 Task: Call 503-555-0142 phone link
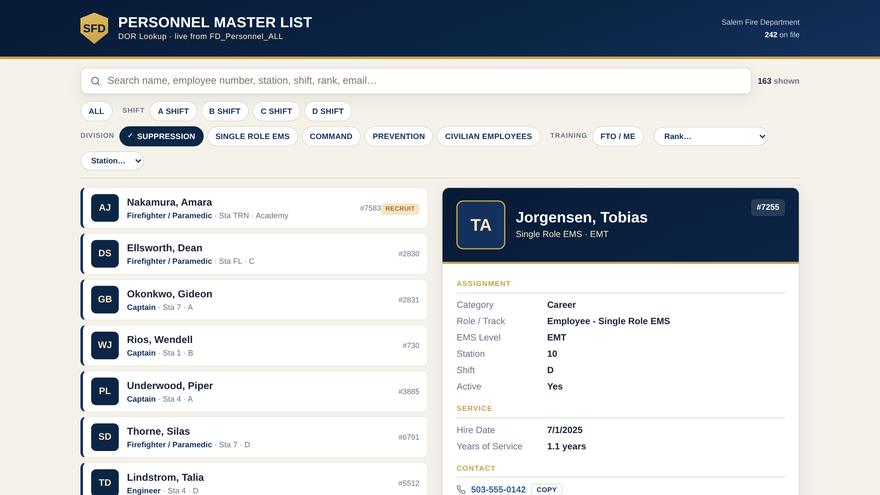[x=498, y=490]
